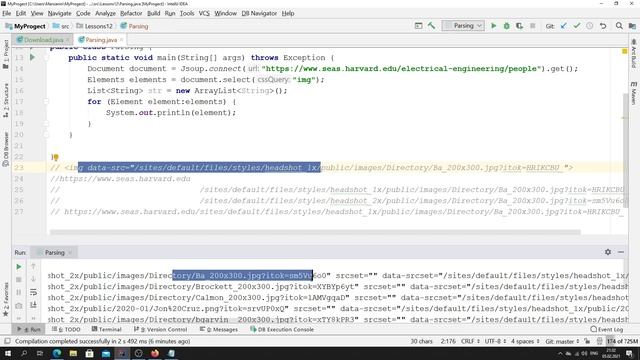
Task: Toggle the DB Browser tool window
Action: coord(6,149)
